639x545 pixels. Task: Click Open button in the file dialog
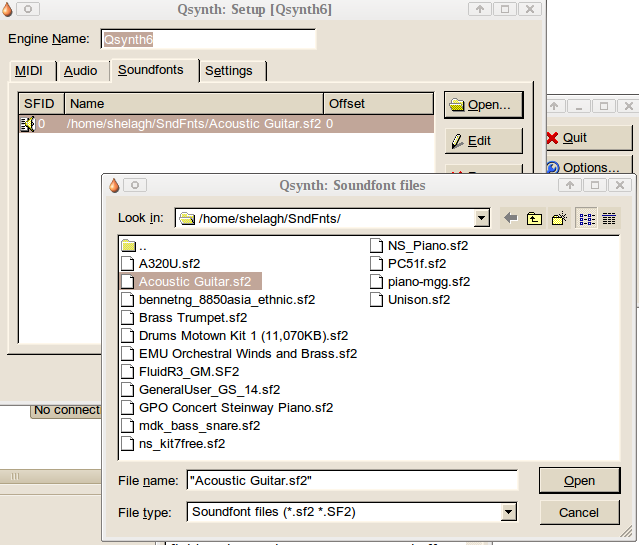click(580, 481)
